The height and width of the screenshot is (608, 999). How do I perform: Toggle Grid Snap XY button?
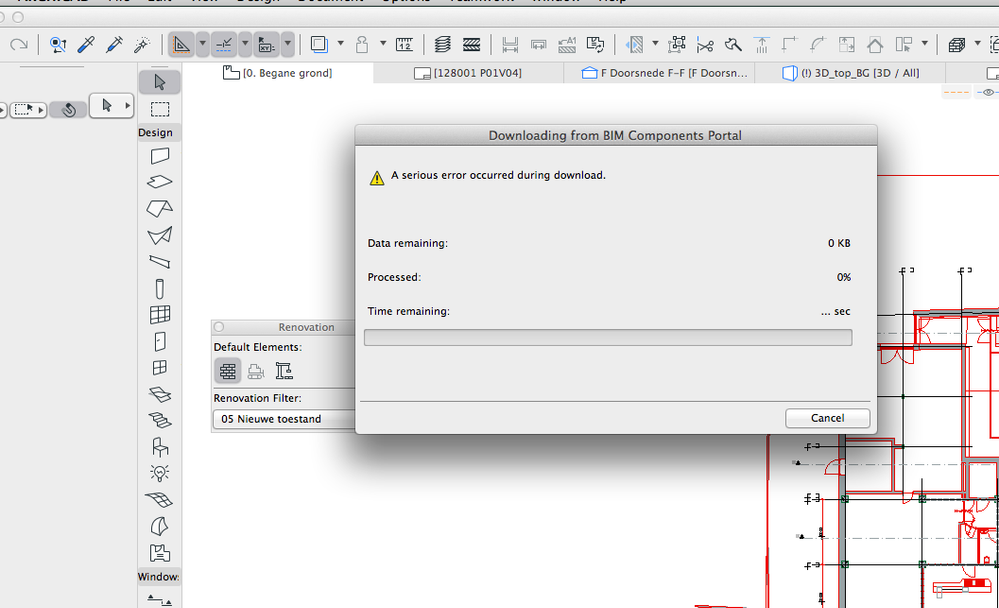point(266,45)
